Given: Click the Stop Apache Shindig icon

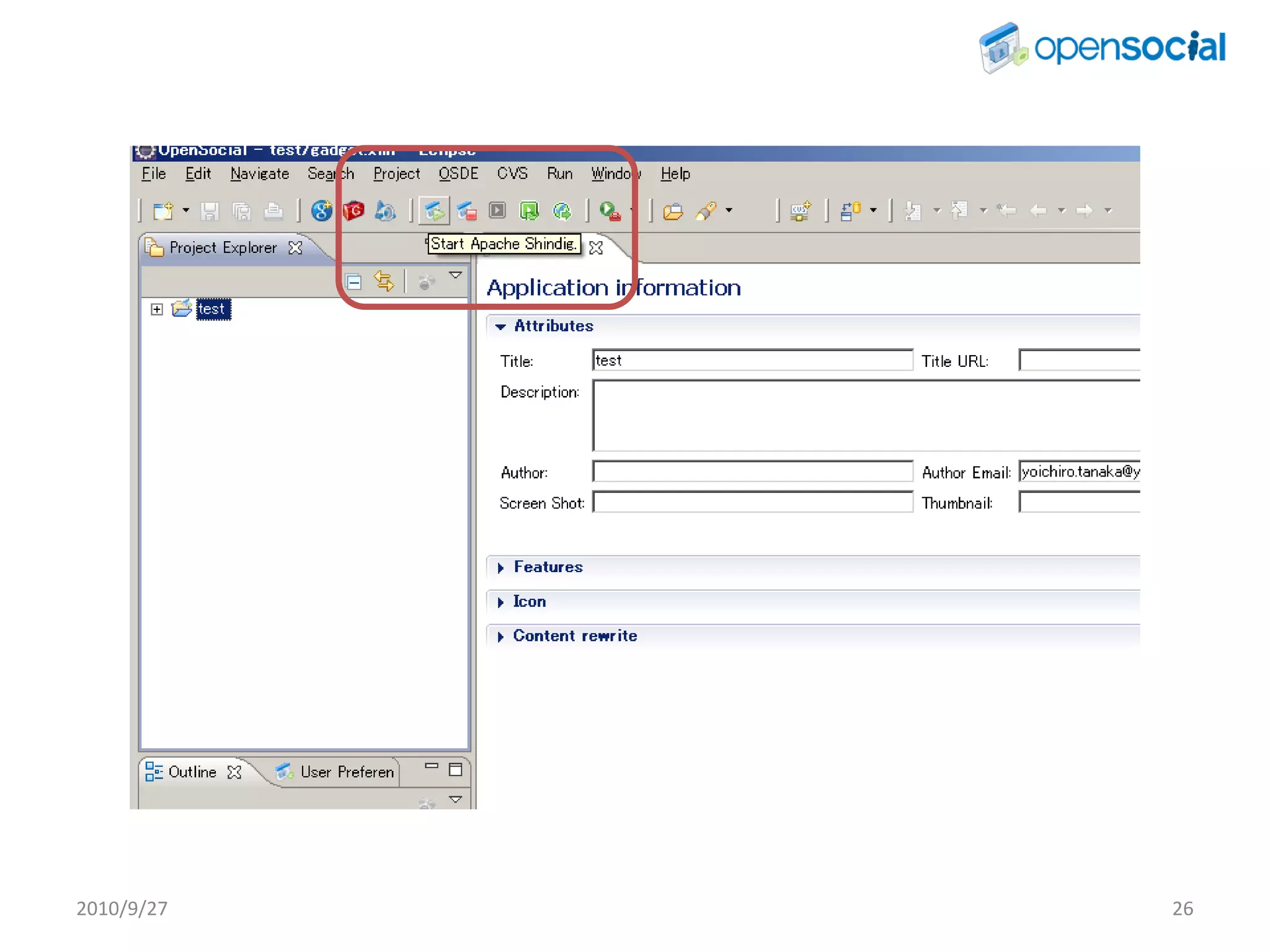Looking at the screenshot, I should click(466, 211).
